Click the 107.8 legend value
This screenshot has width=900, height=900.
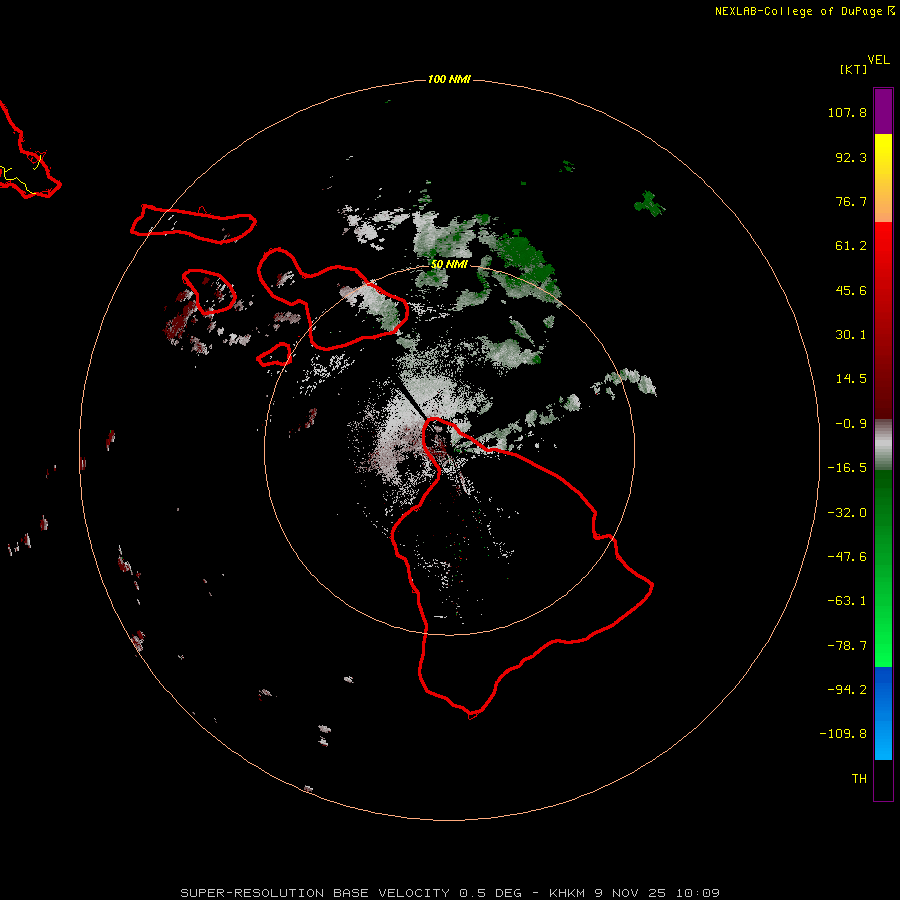pos(847,112)
